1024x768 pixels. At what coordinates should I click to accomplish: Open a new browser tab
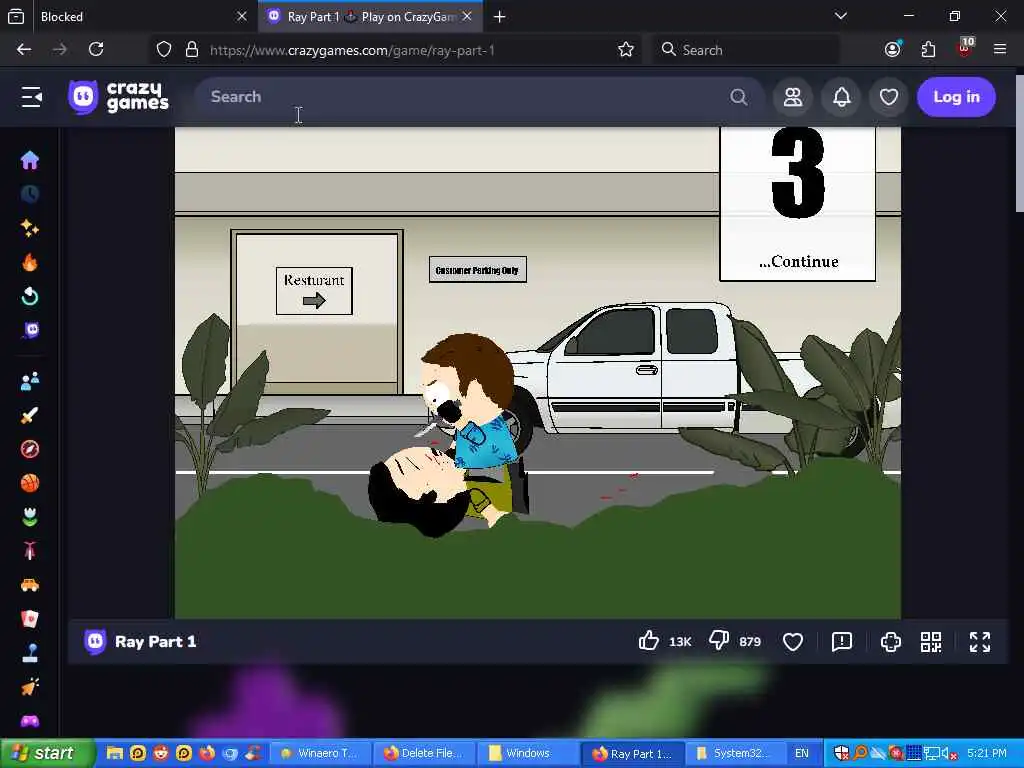[x=500, y=16]
